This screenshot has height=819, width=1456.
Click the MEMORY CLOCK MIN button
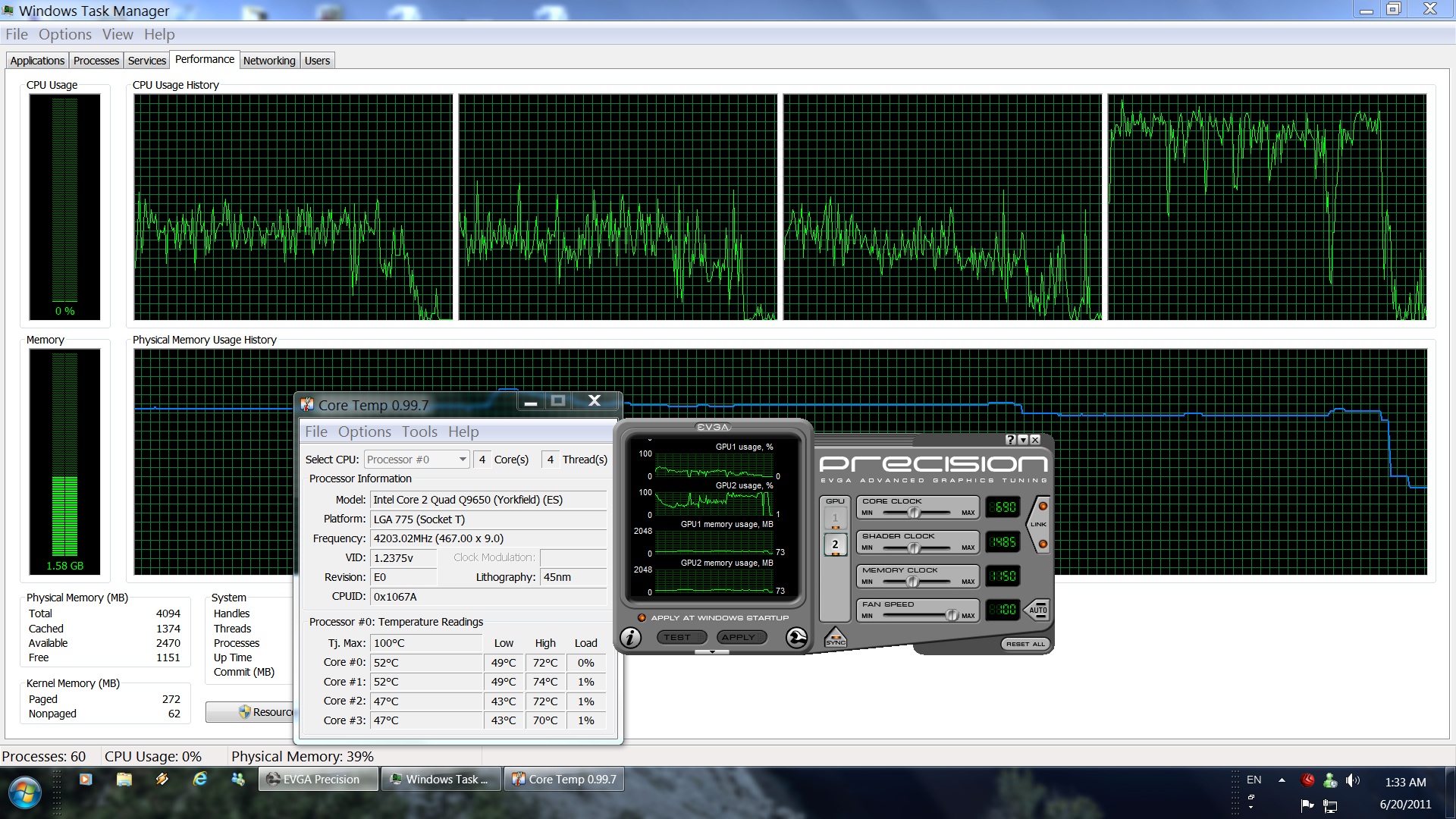pyautogui.click(x=864, y=580)
